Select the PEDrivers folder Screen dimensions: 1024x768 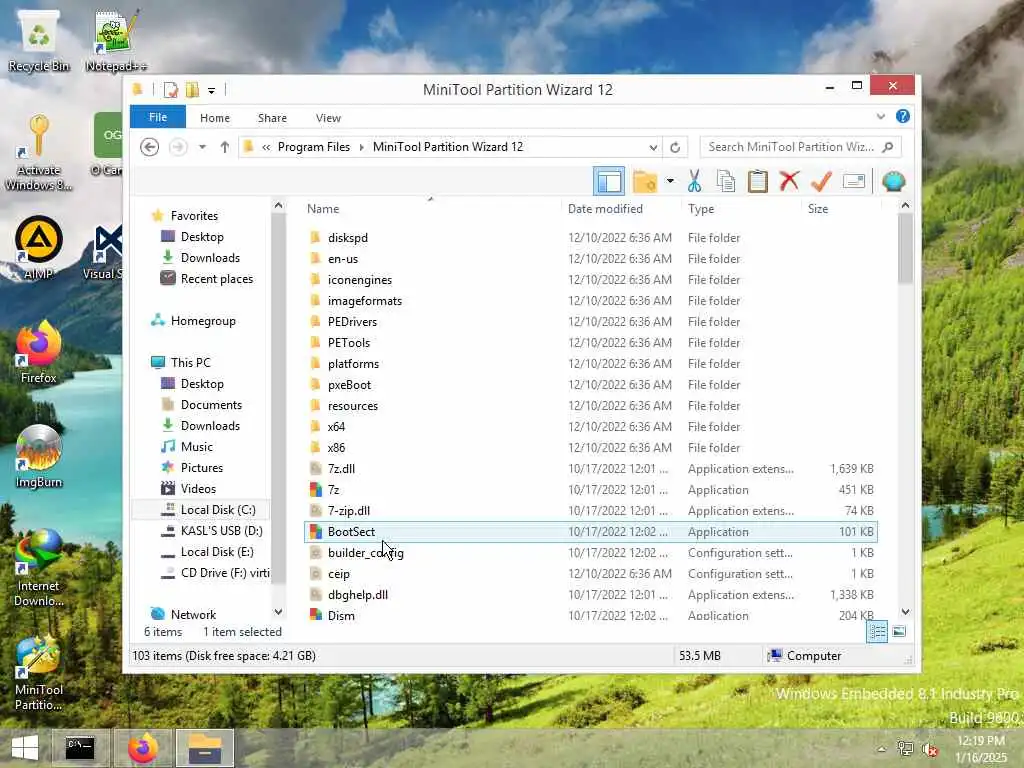(x=352, y=322)
